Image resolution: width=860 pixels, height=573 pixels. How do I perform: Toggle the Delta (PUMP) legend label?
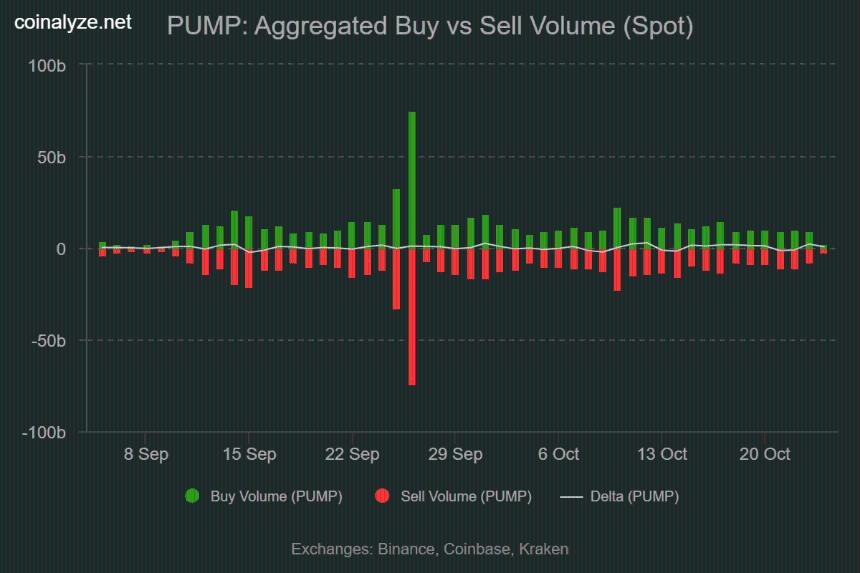(x=634, y=496)
